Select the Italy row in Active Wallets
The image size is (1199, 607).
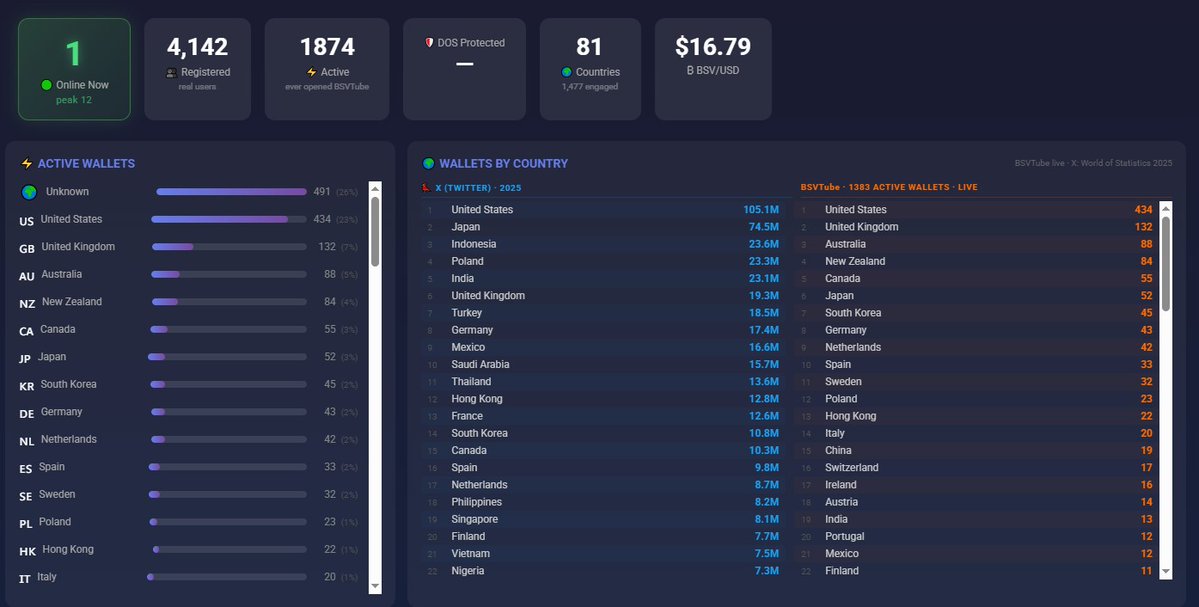pos(188,577)
